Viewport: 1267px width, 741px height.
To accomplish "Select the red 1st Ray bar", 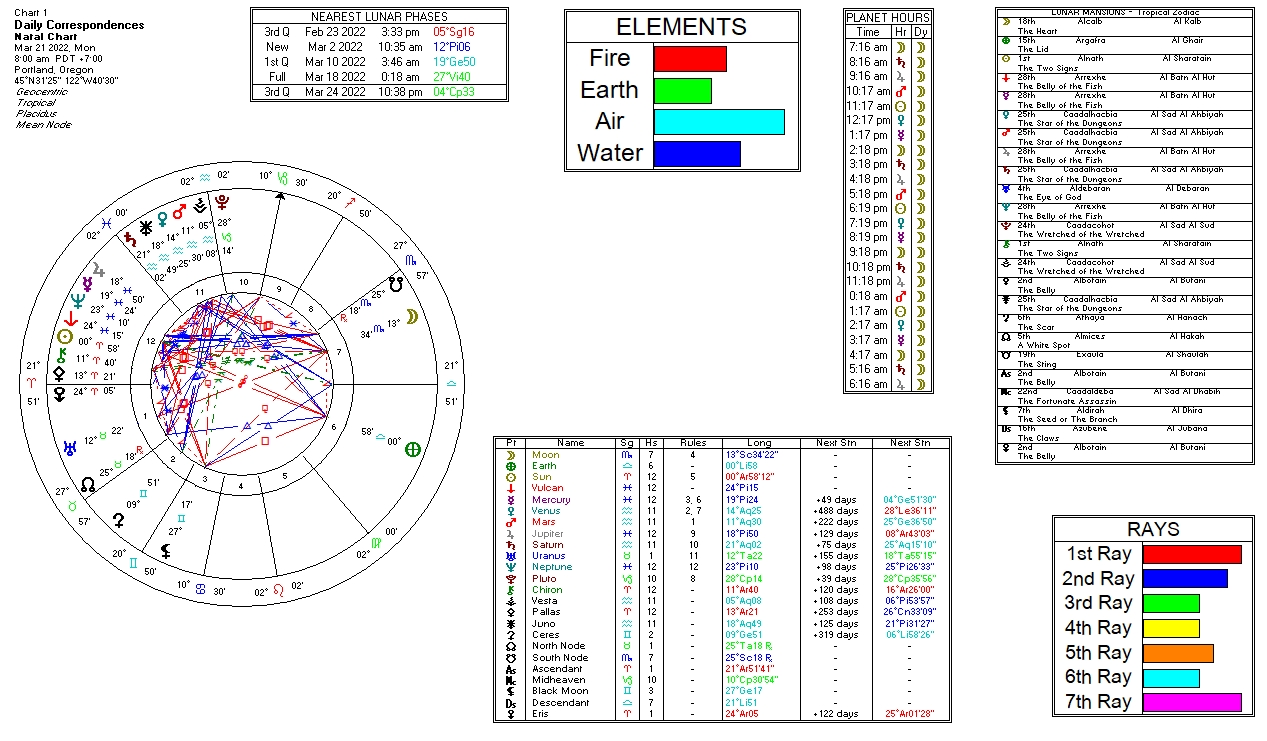I will [1191, 554].
